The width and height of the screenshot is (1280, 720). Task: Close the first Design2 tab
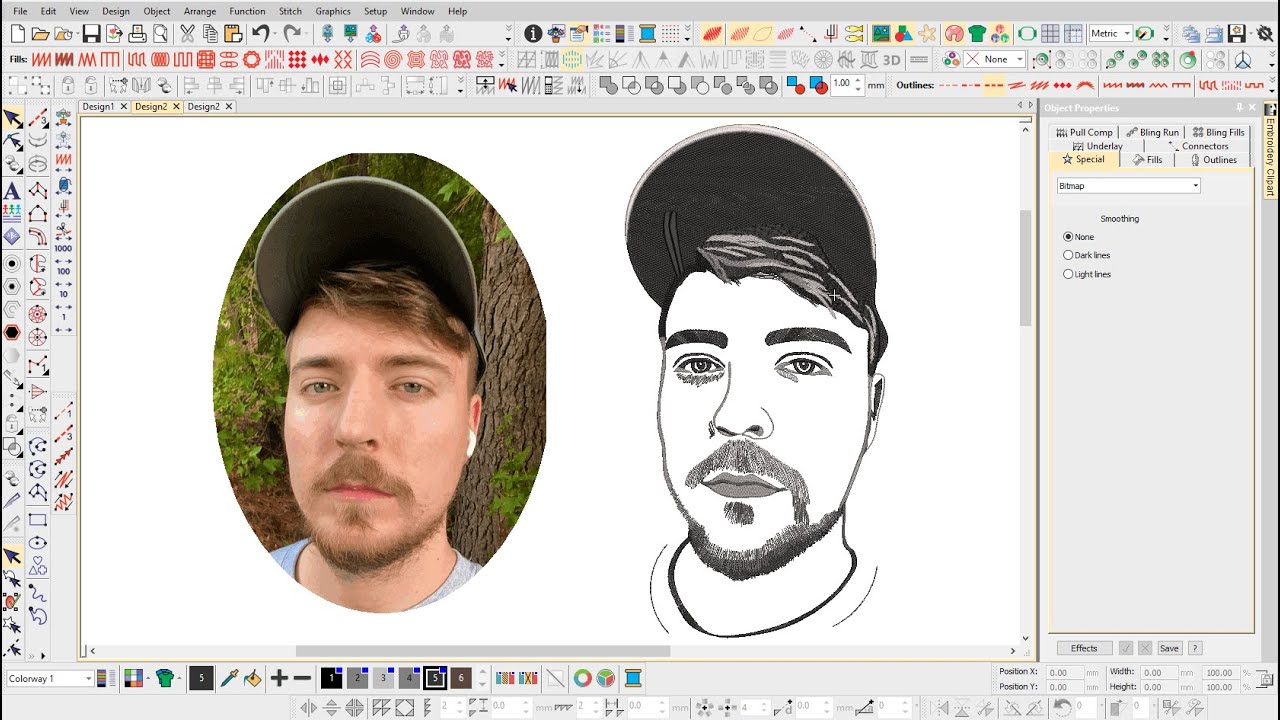tap(176, 106)
